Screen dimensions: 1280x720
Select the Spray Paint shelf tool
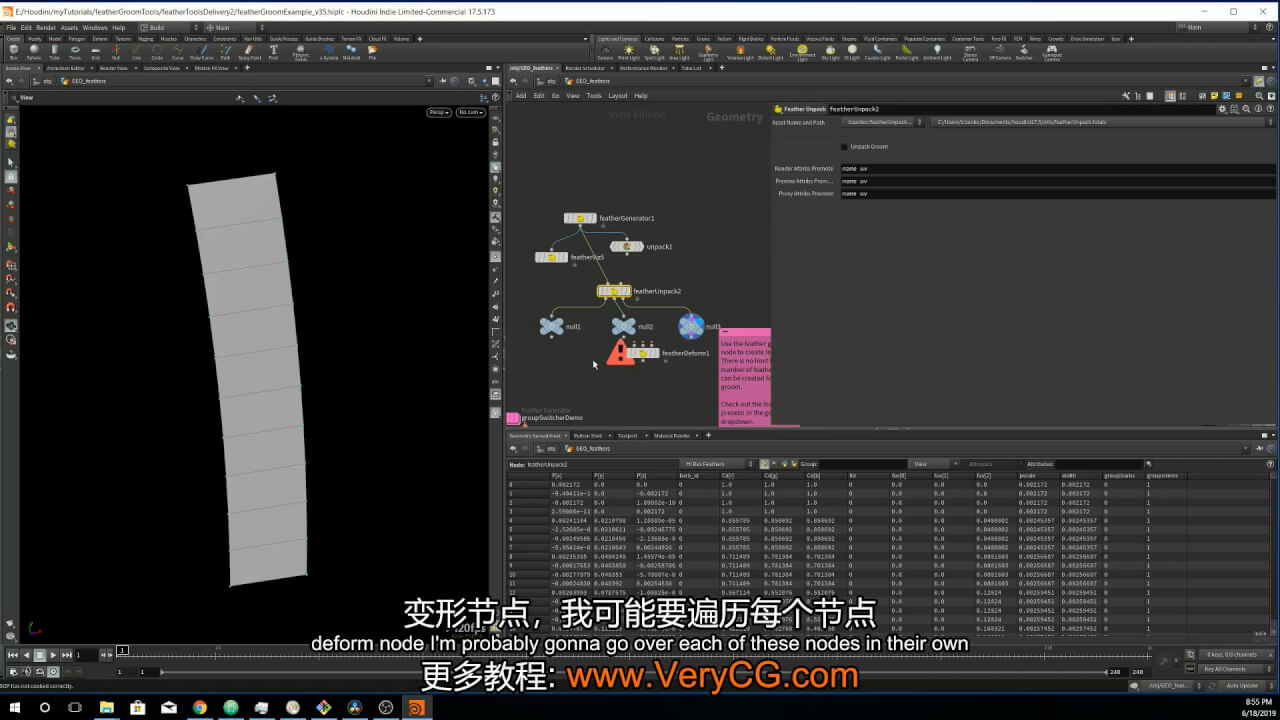pyautogui.click(x=249, y=52)
